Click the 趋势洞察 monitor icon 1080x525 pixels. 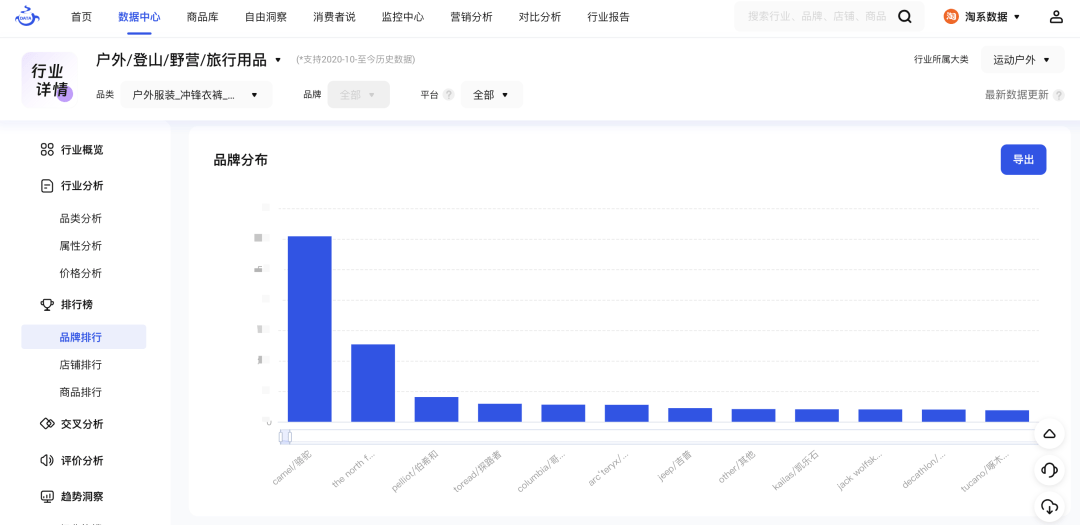(47, 496)
